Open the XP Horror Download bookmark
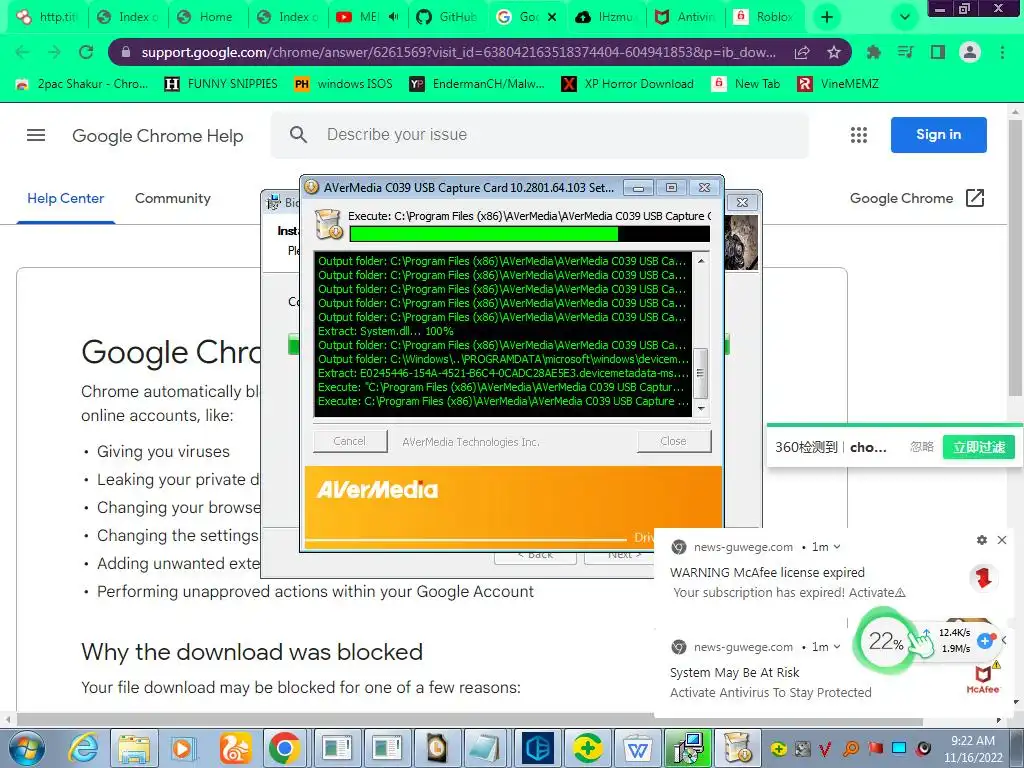Screen dimensions: 1024x768 pos(628,84)
